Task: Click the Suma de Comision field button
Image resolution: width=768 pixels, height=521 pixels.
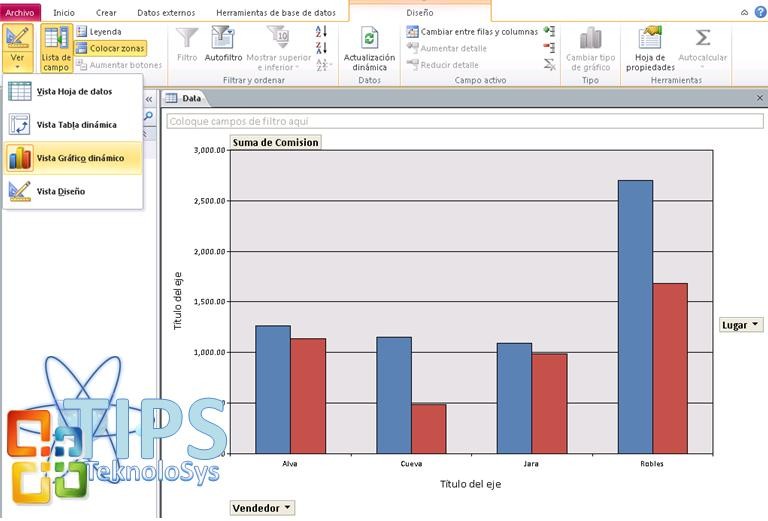Action: (x=276, y=142)
